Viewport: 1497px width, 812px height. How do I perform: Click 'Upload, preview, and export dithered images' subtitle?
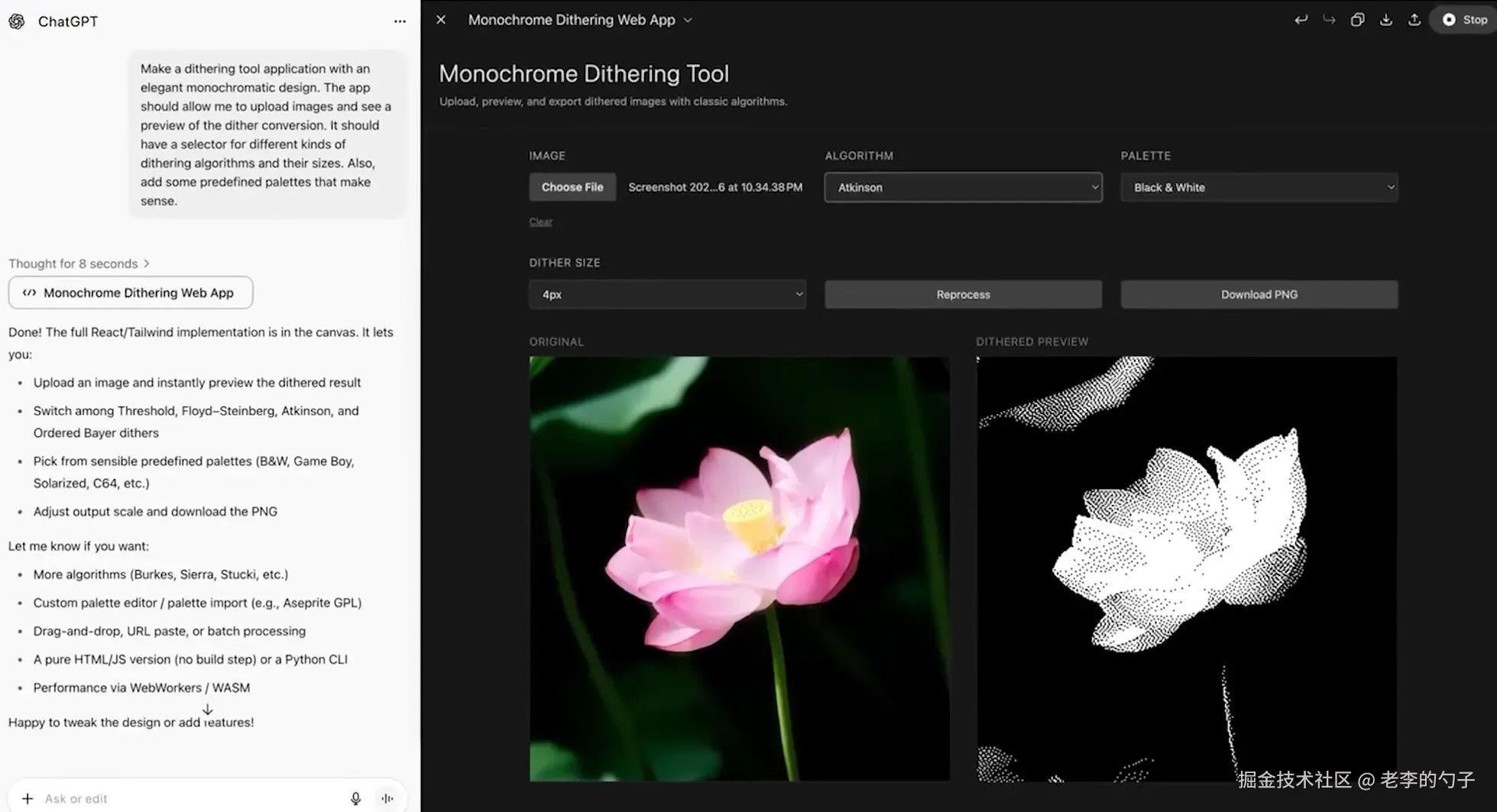point(613,102)
